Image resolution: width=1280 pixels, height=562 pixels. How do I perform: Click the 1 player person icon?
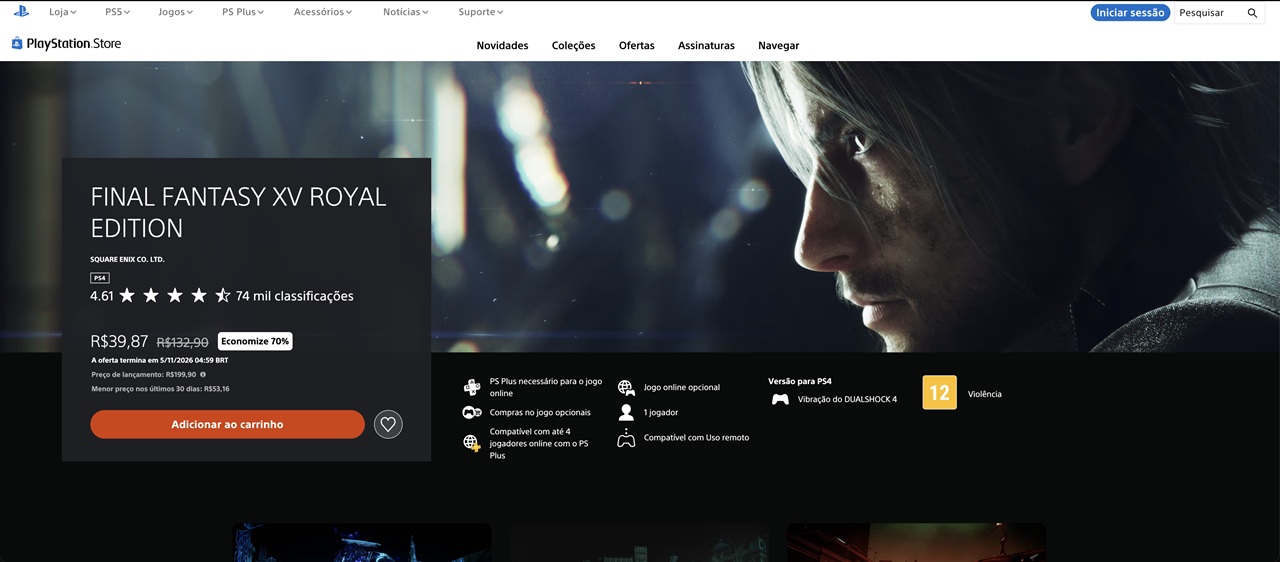coord(626,412)
